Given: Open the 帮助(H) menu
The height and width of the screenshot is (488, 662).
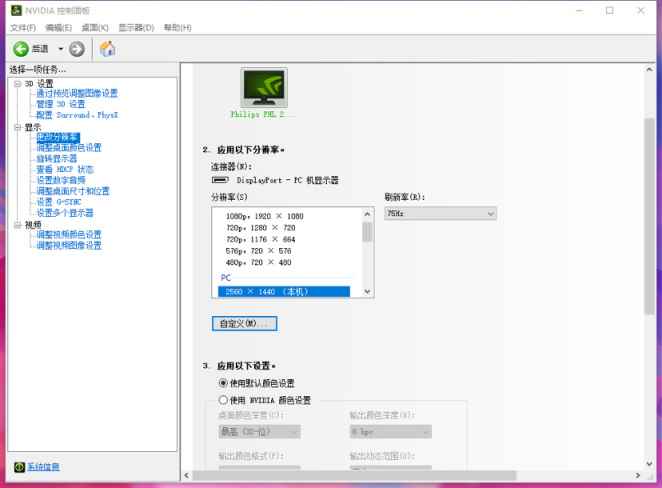Looking at the screenshot, I should 177,28.
